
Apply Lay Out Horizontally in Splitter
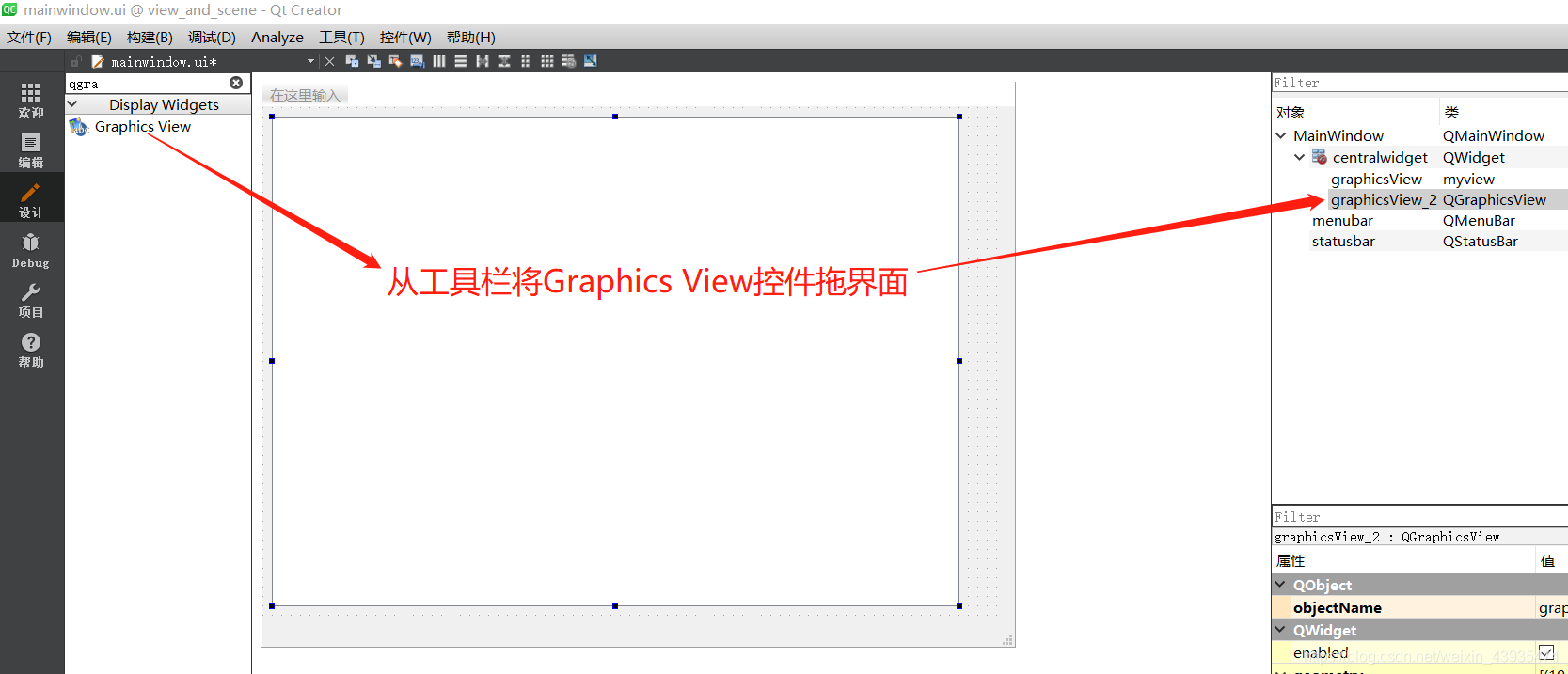click(x=483, y=61)
